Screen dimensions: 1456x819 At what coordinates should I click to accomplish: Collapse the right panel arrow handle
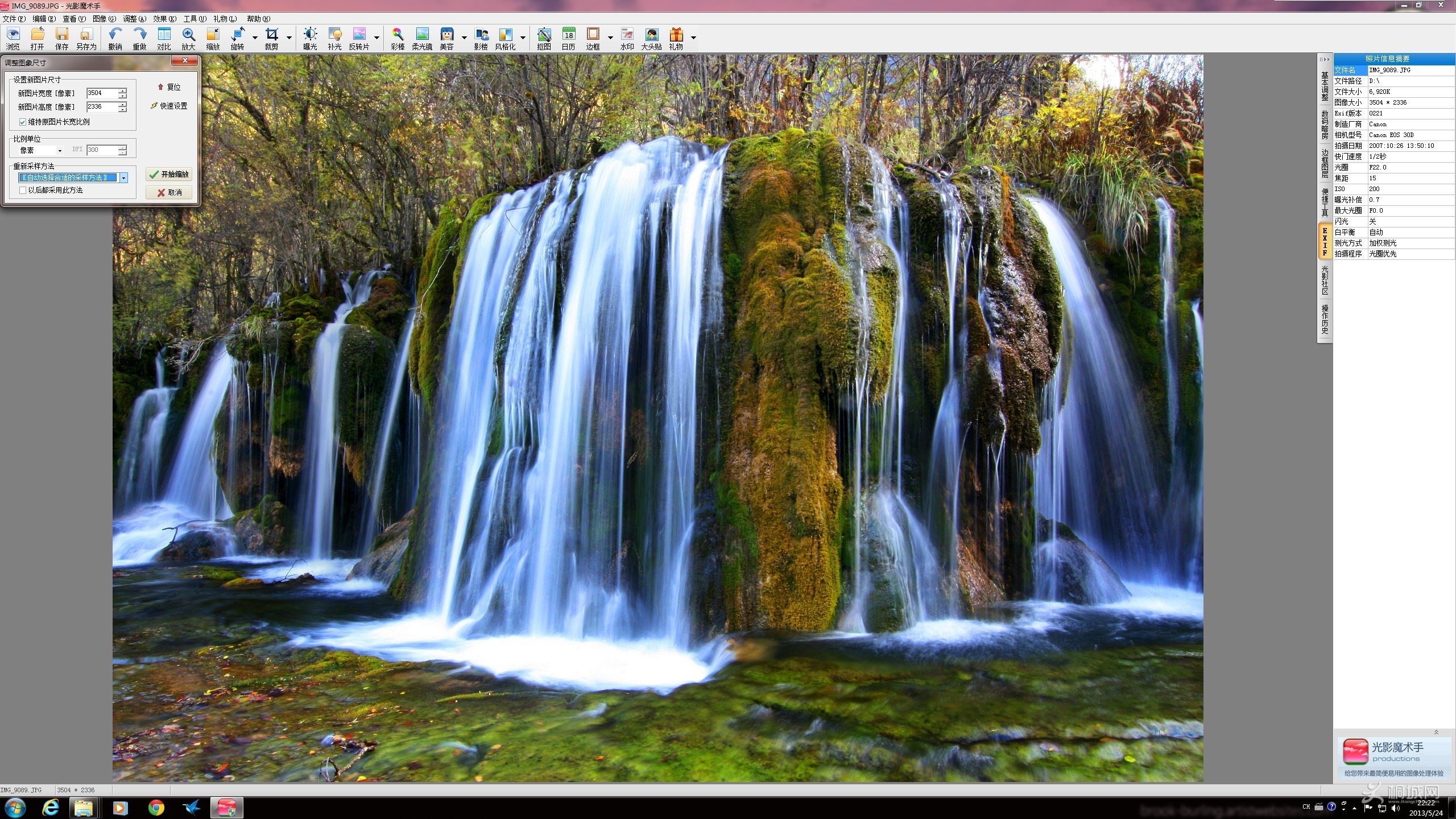click(1325, 59)
